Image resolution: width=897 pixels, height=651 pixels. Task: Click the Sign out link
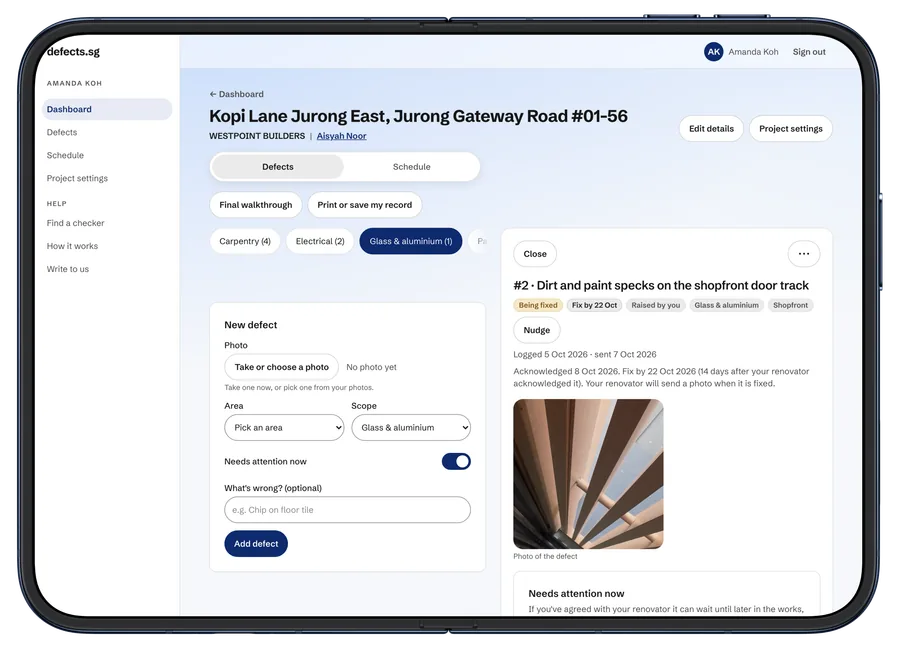click(x=809, y=52)
